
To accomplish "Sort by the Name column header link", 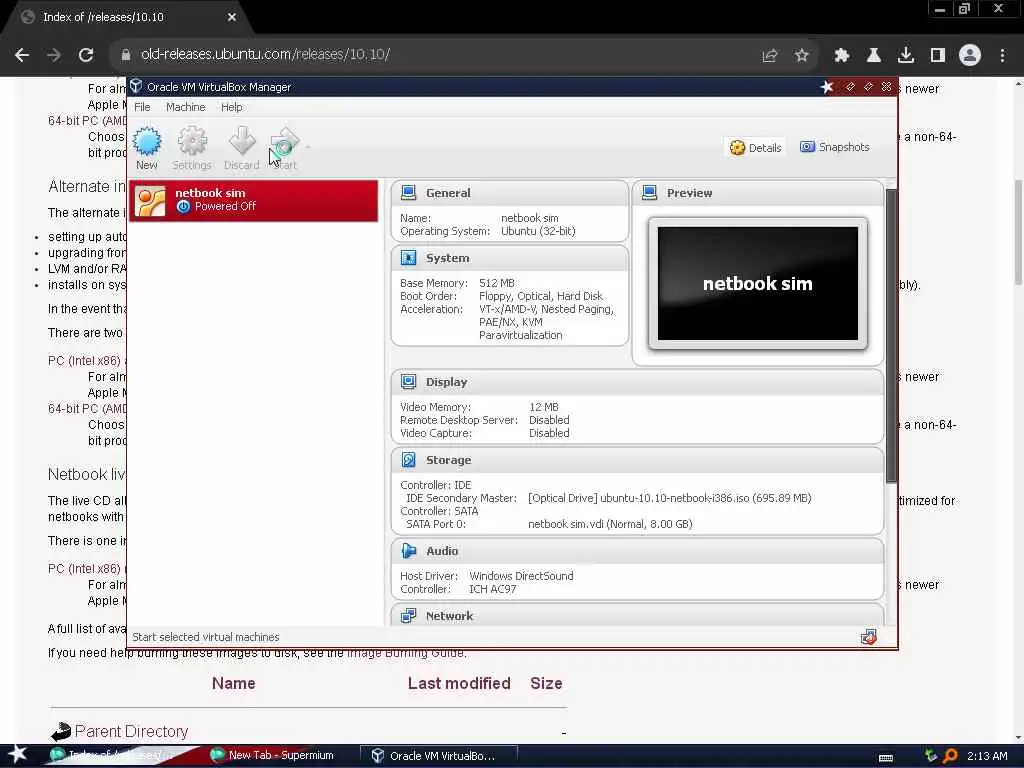I will pos(234,683).
